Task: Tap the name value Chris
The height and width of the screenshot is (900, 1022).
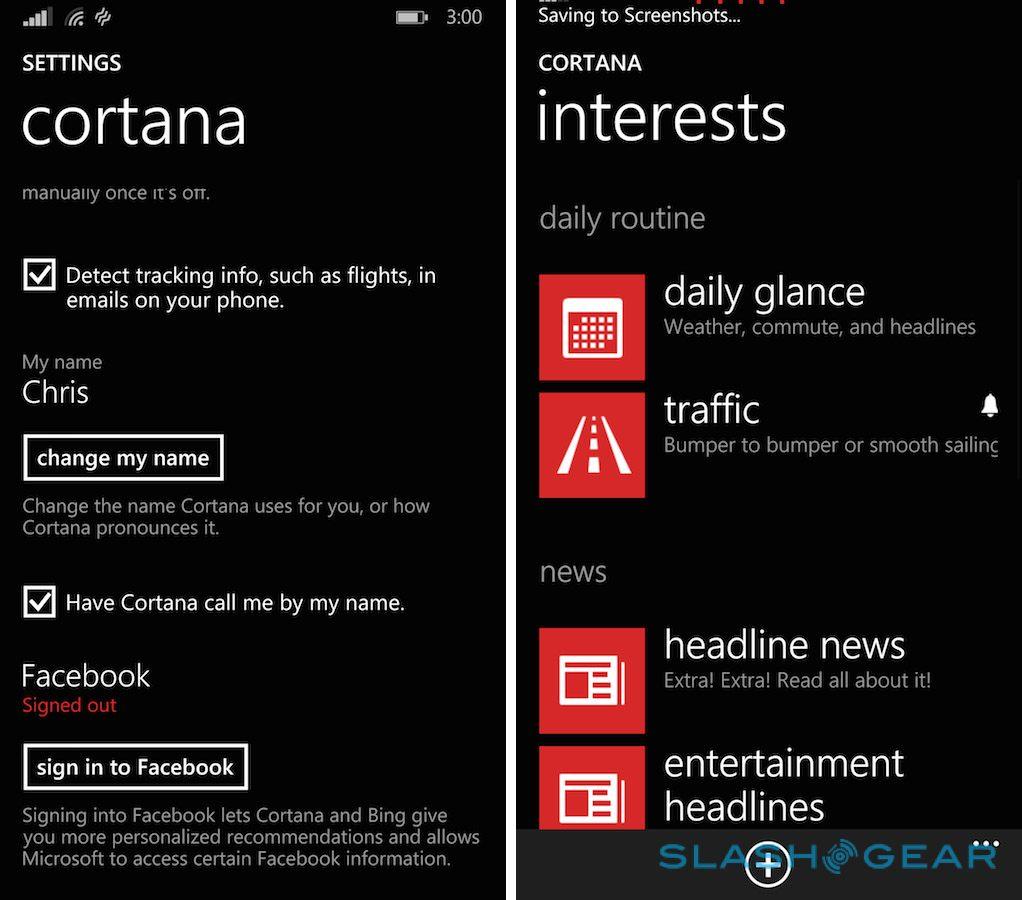Action: (x=55, y=392)
